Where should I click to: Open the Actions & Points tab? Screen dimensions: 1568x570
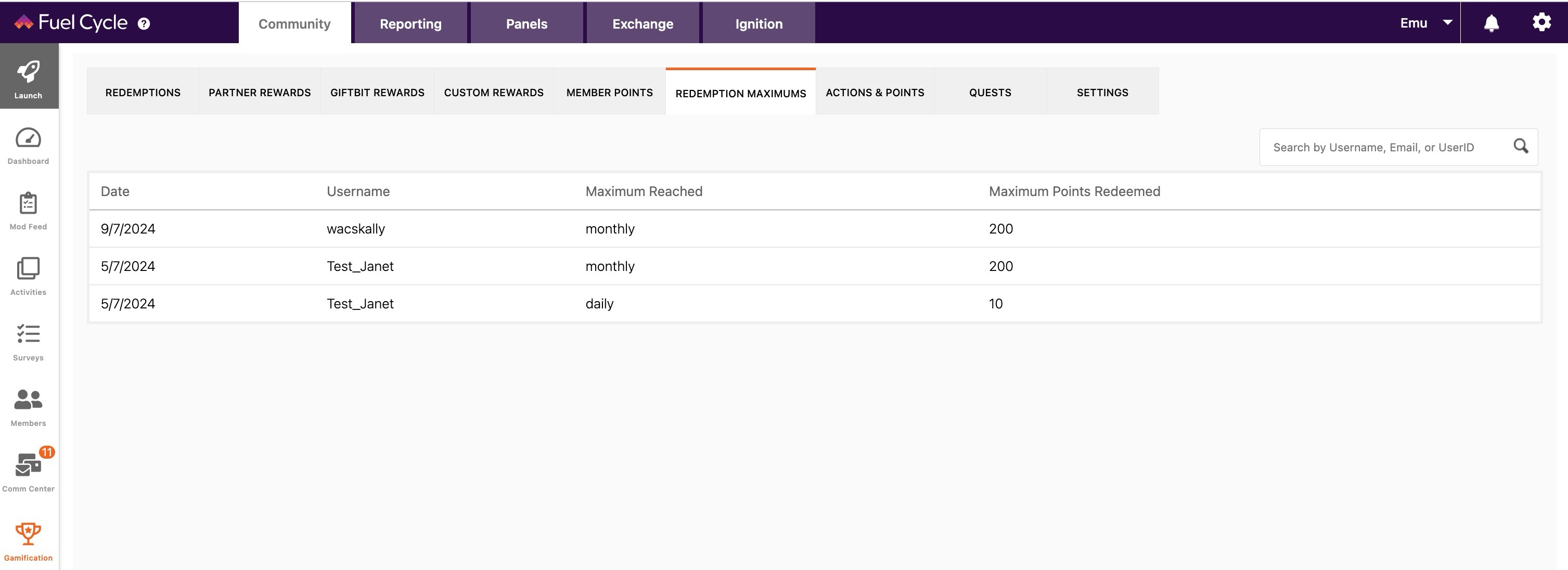pyautogui.click(x=875, y=92)
